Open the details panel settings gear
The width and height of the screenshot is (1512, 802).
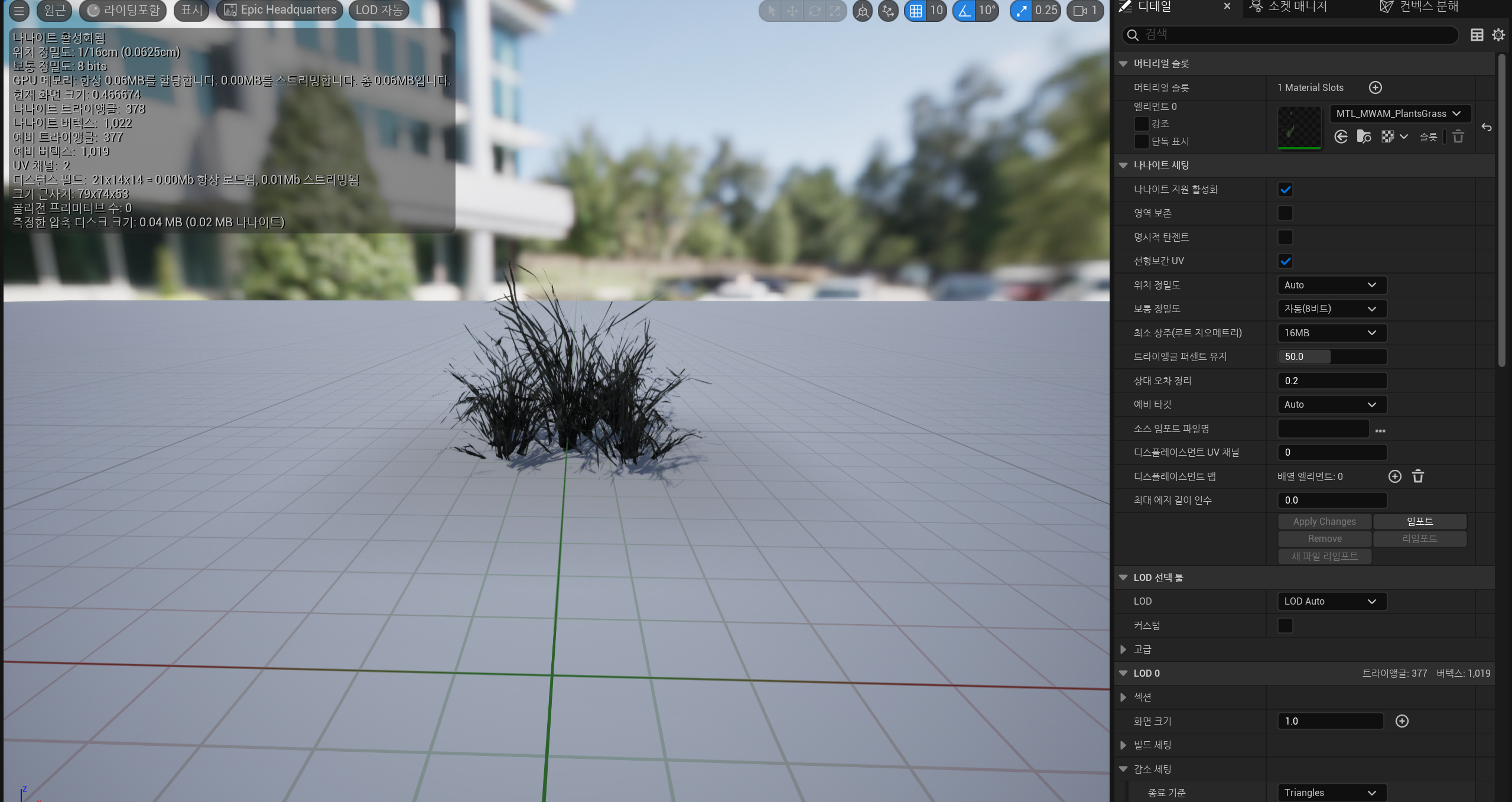pos(1498,35)
